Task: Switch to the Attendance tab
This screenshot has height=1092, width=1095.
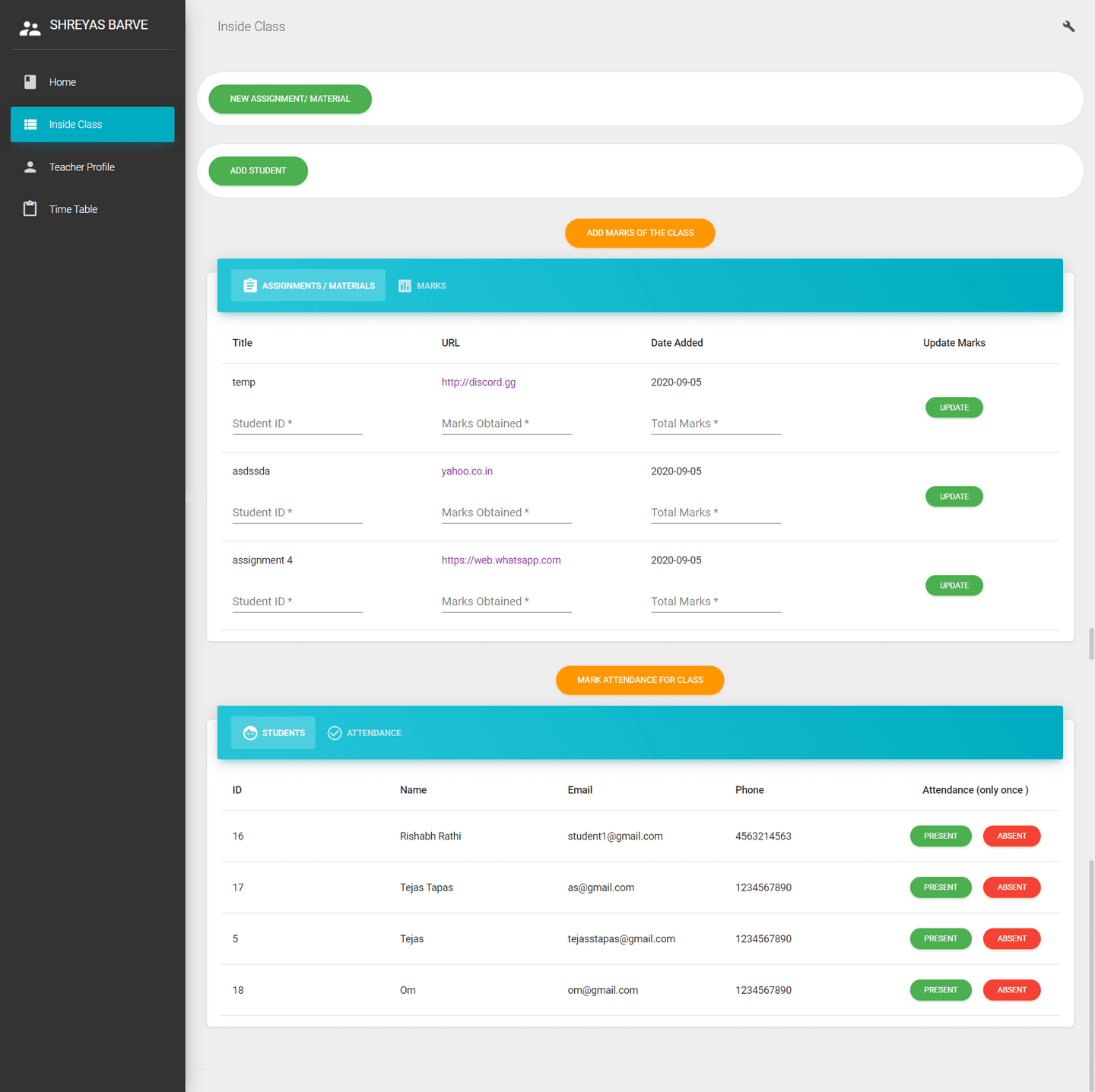Action: (364, 733)
